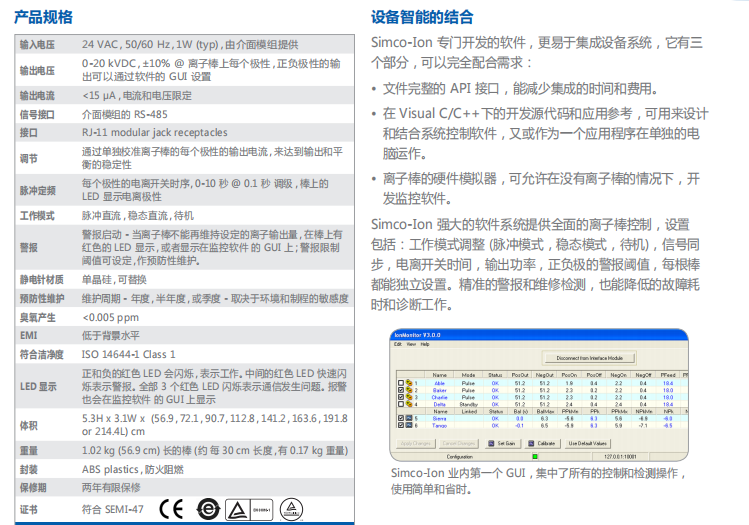Click the '臭氧产生' spec row label

(x=37, y=318)
